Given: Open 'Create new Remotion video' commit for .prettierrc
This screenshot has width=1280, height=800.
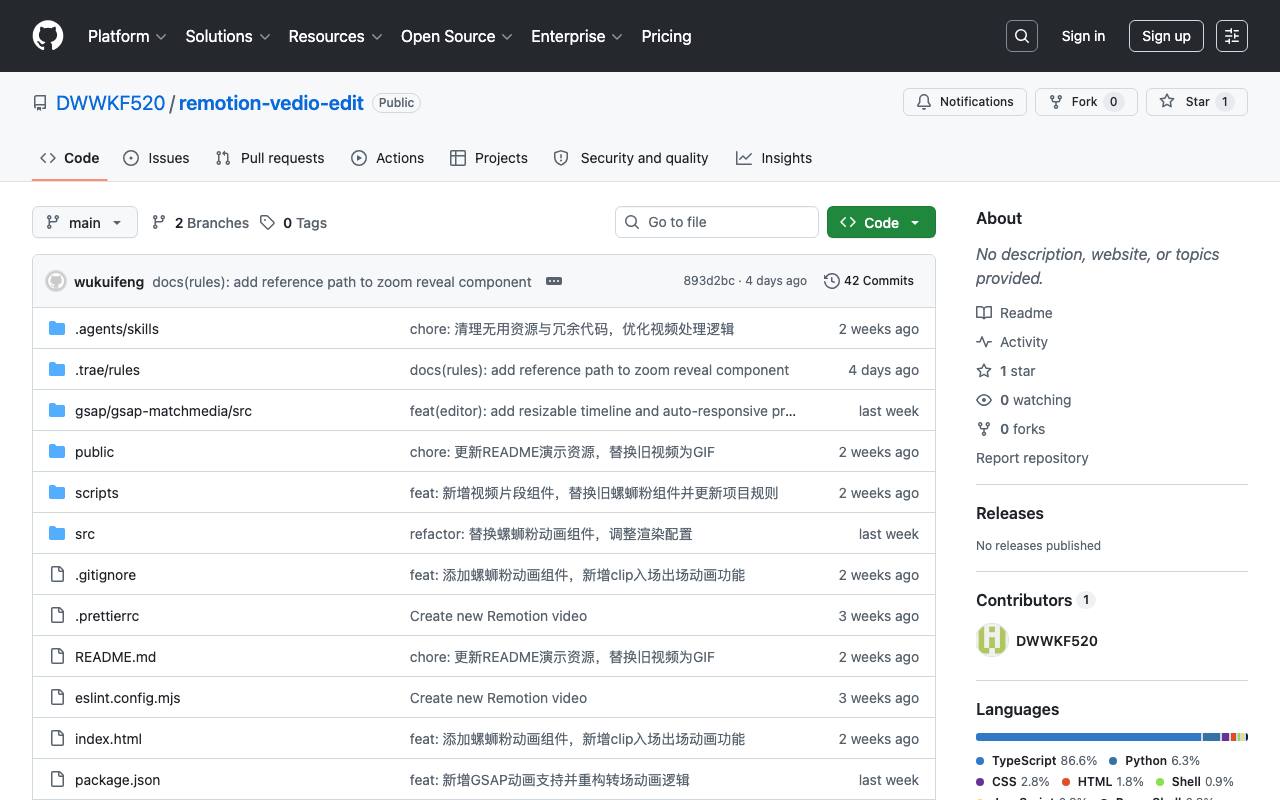Looking at the screenshot, I should (498, 616).
